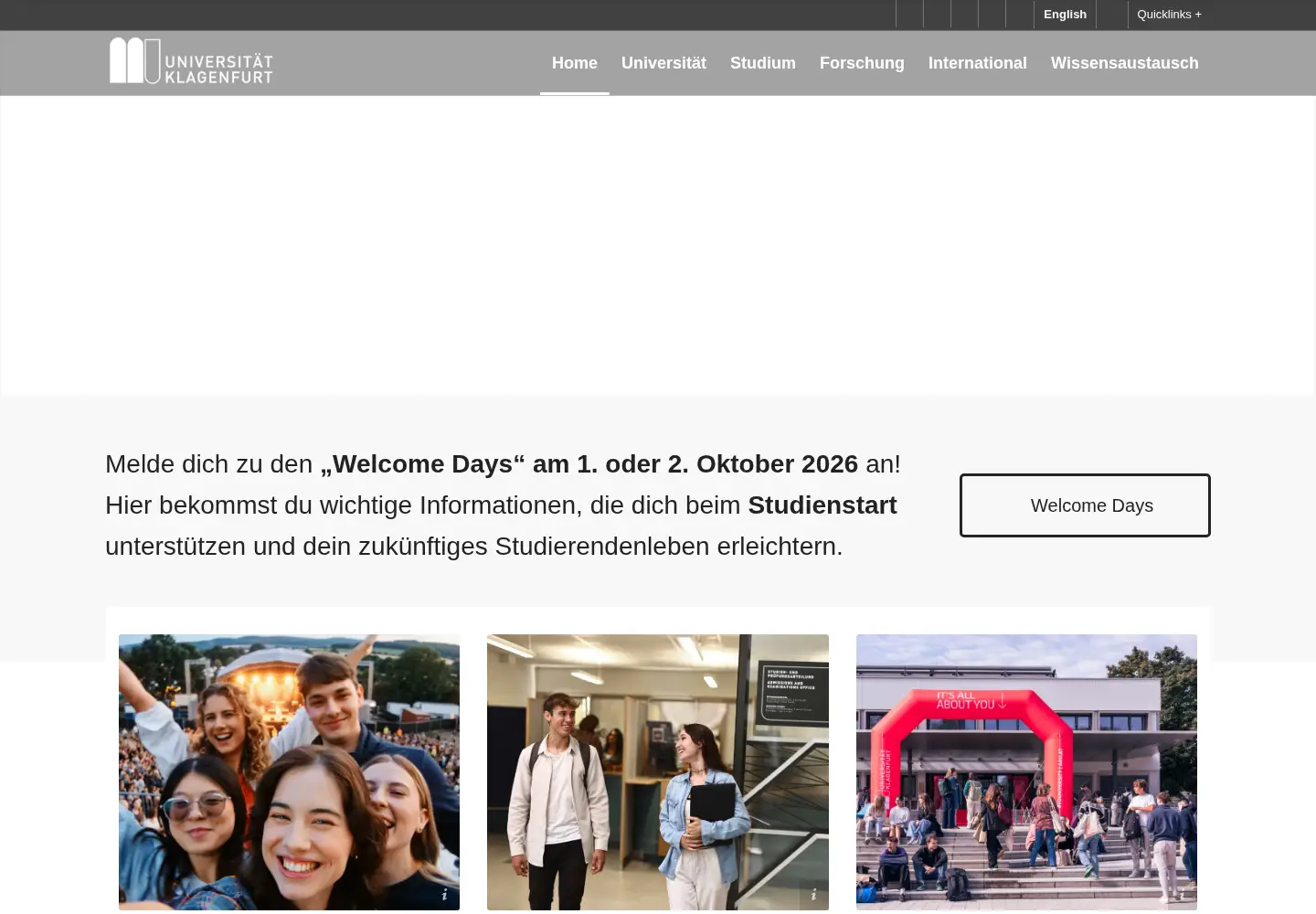
Task: Expand the Quicklinks + menu
Action: (1170, 15)
